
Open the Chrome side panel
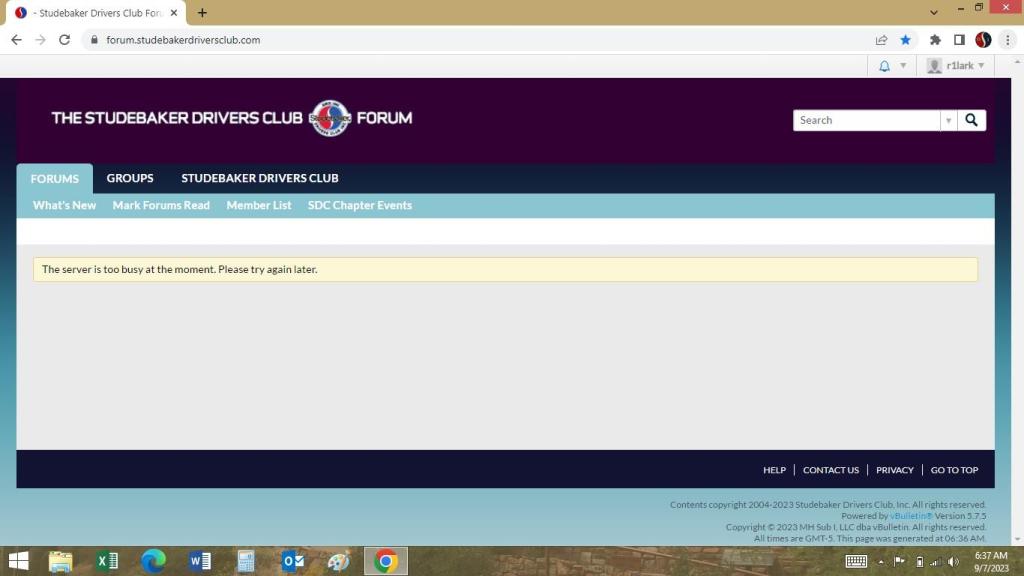point(959,40)
